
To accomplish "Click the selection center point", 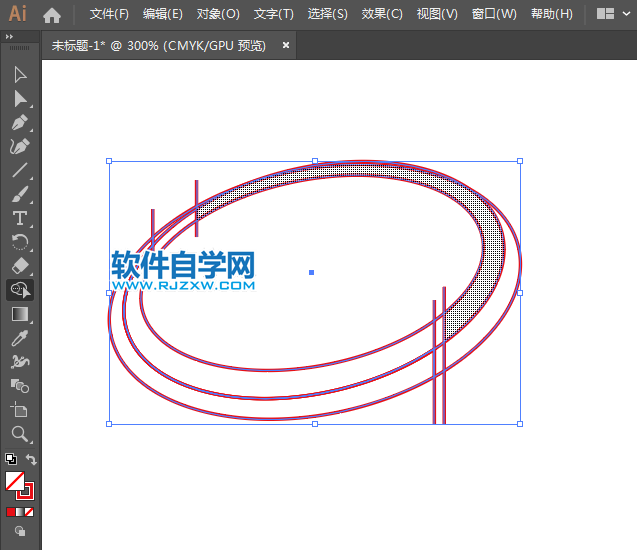I will [312, 273].
